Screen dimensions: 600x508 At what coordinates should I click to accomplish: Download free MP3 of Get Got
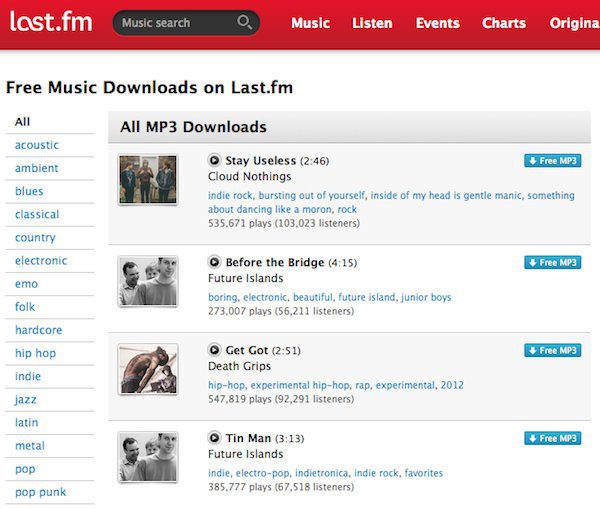553,350
